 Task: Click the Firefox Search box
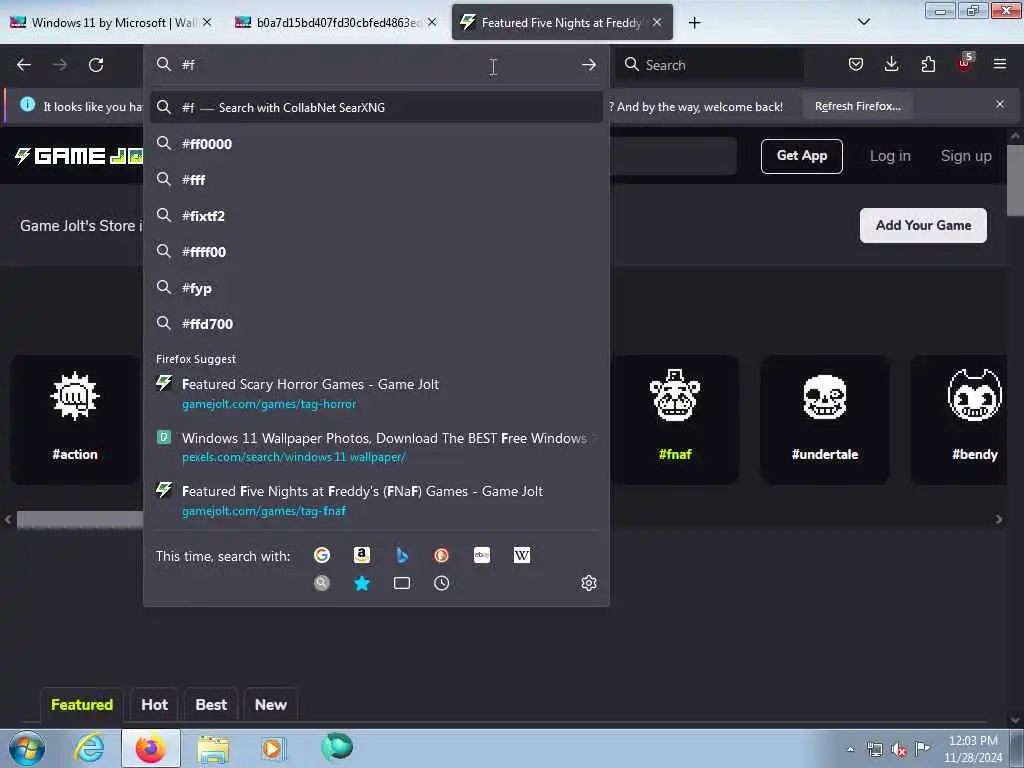pos(710,65)
